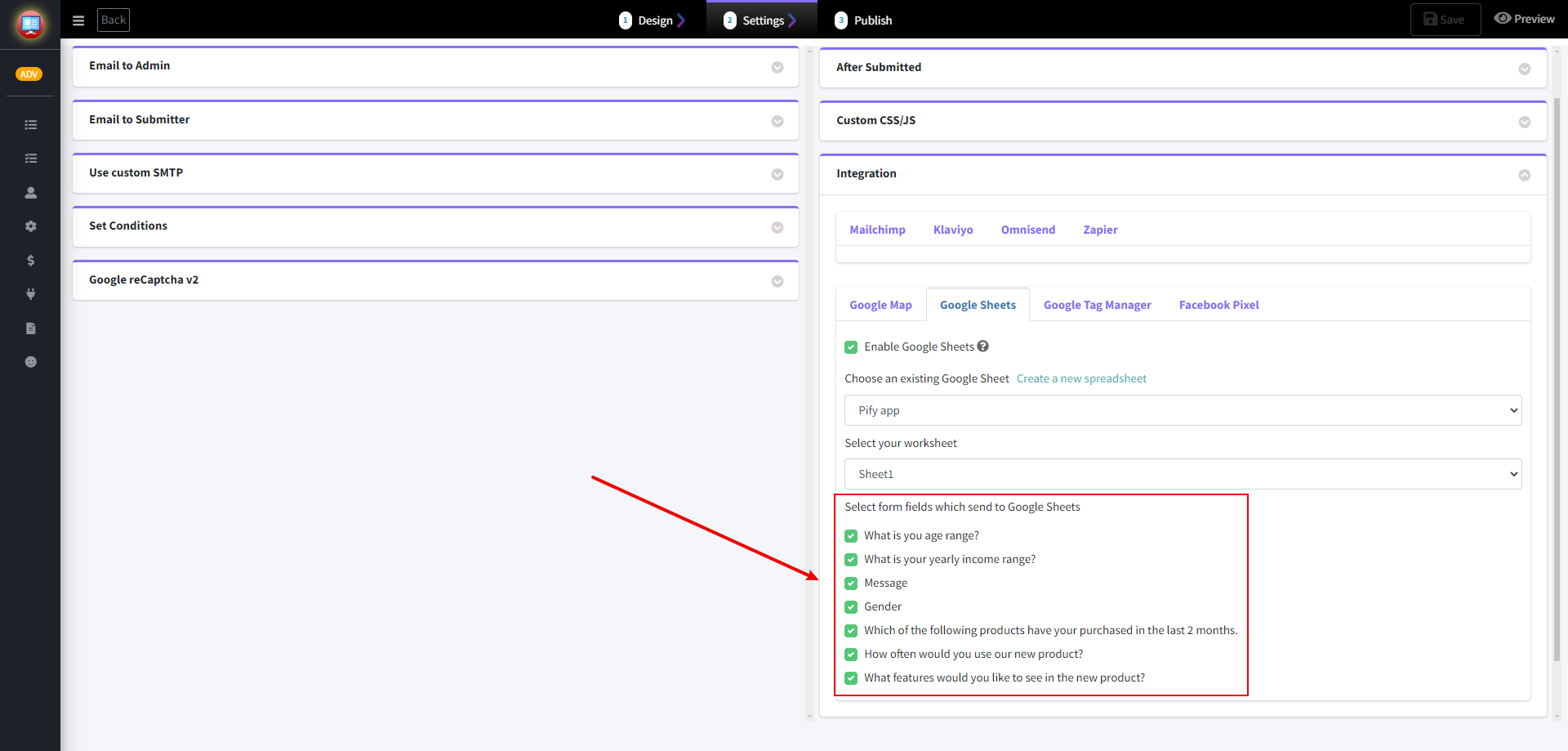Switch to the Klaviyo tab

point(953,230)
